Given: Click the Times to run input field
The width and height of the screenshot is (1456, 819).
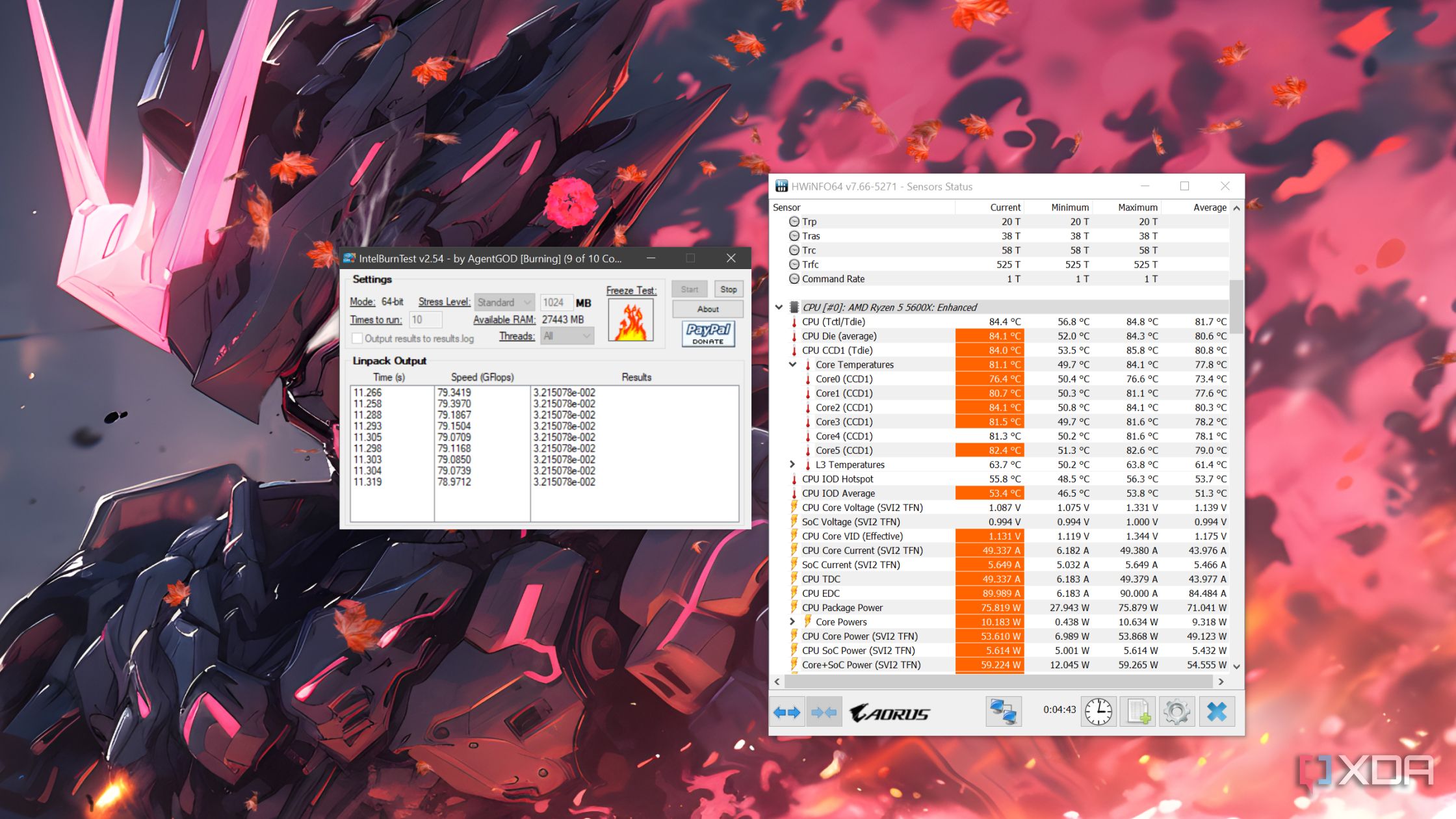Looking at the screenshot, I should coord(426,320).
